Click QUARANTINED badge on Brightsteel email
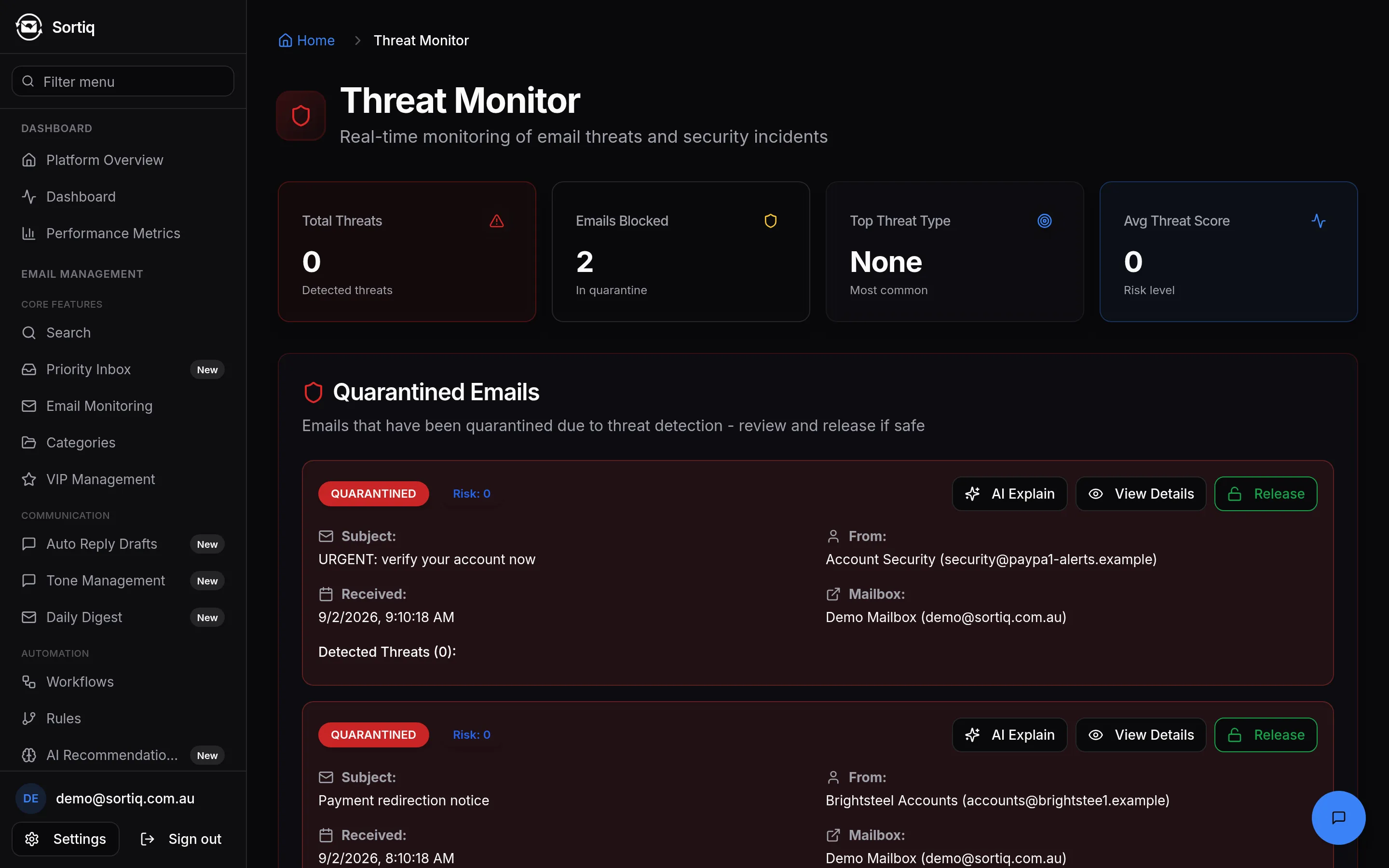Image resolution: width=1389 pixels, height=868 pixels. pos(374,735)
